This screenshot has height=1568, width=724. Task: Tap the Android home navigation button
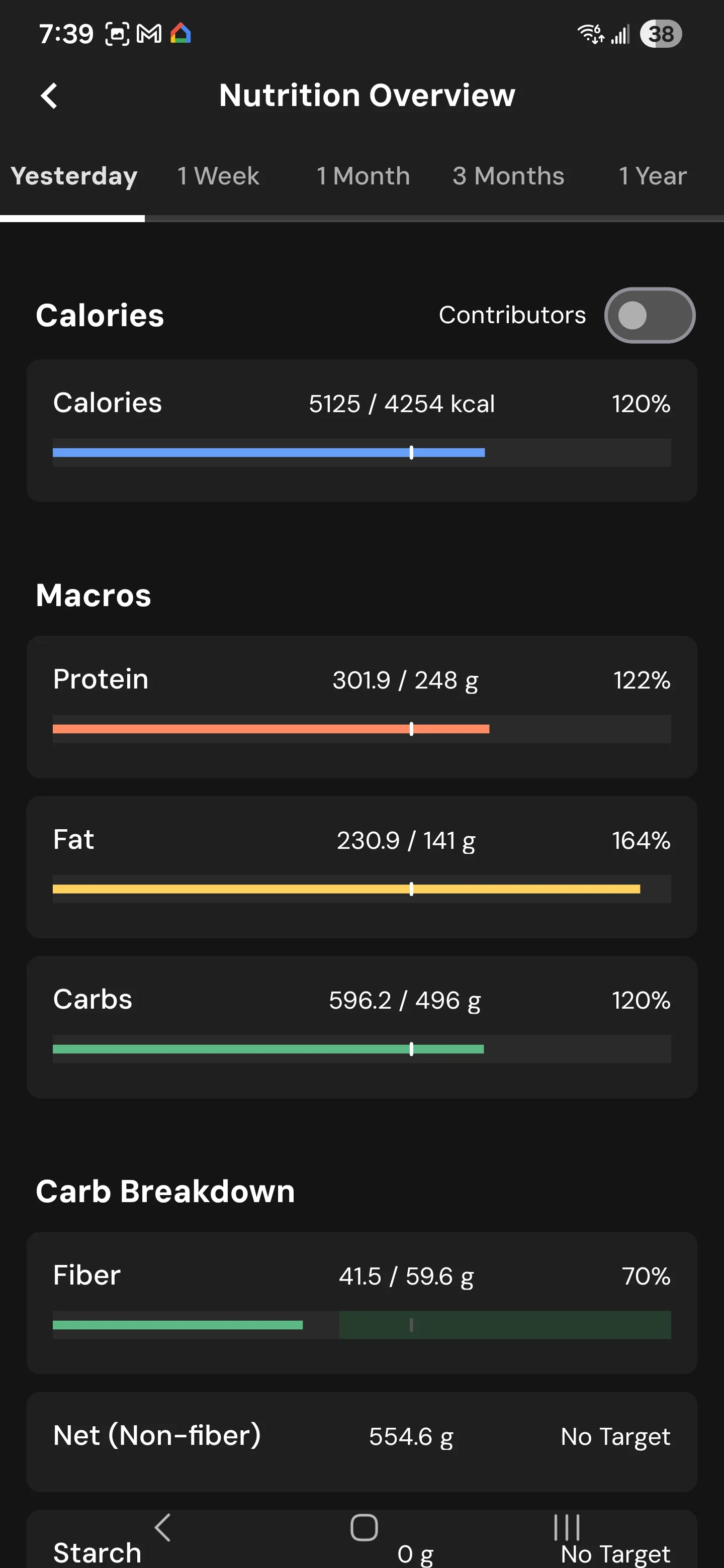pyautogui.click(x=364, y=1527)
